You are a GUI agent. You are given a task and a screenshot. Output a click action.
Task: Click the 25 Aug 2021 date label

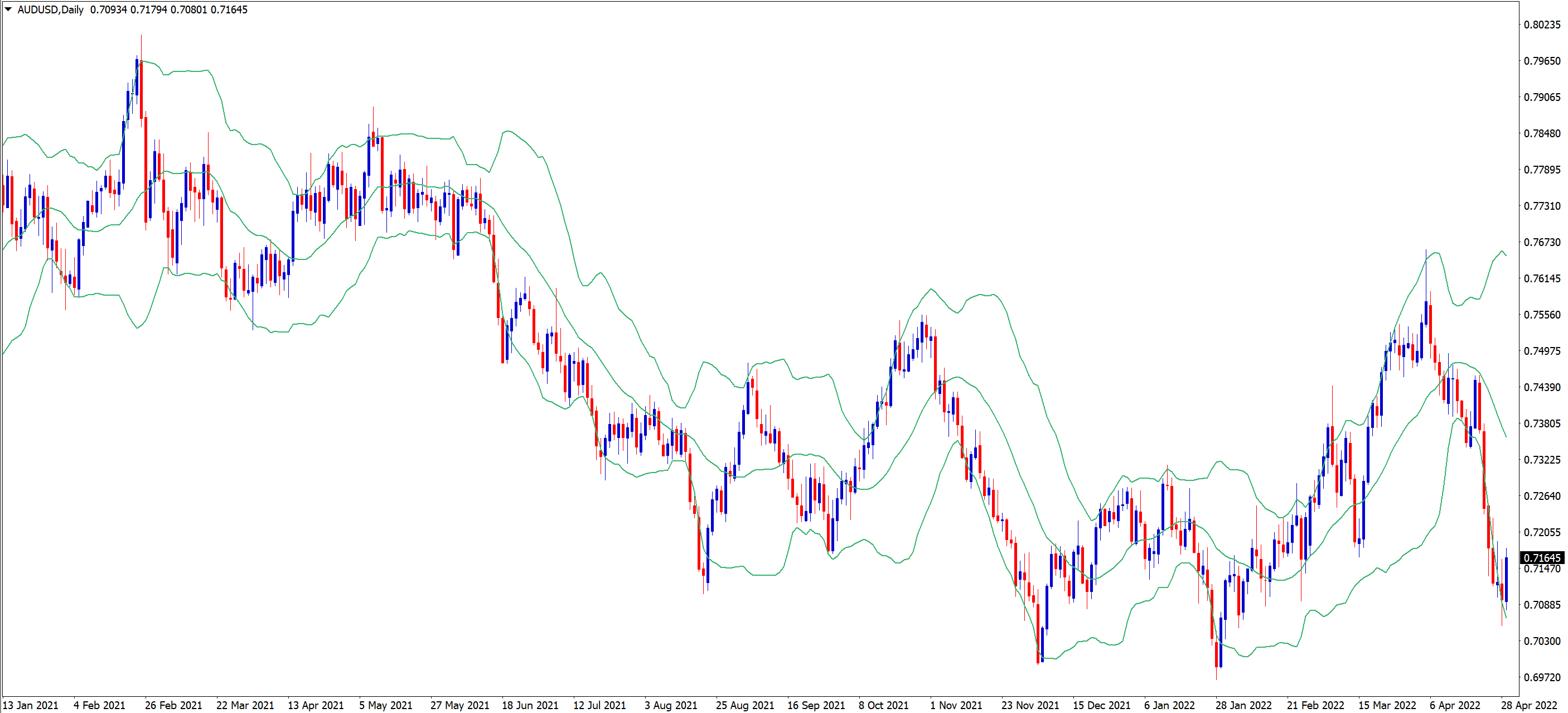745,705
